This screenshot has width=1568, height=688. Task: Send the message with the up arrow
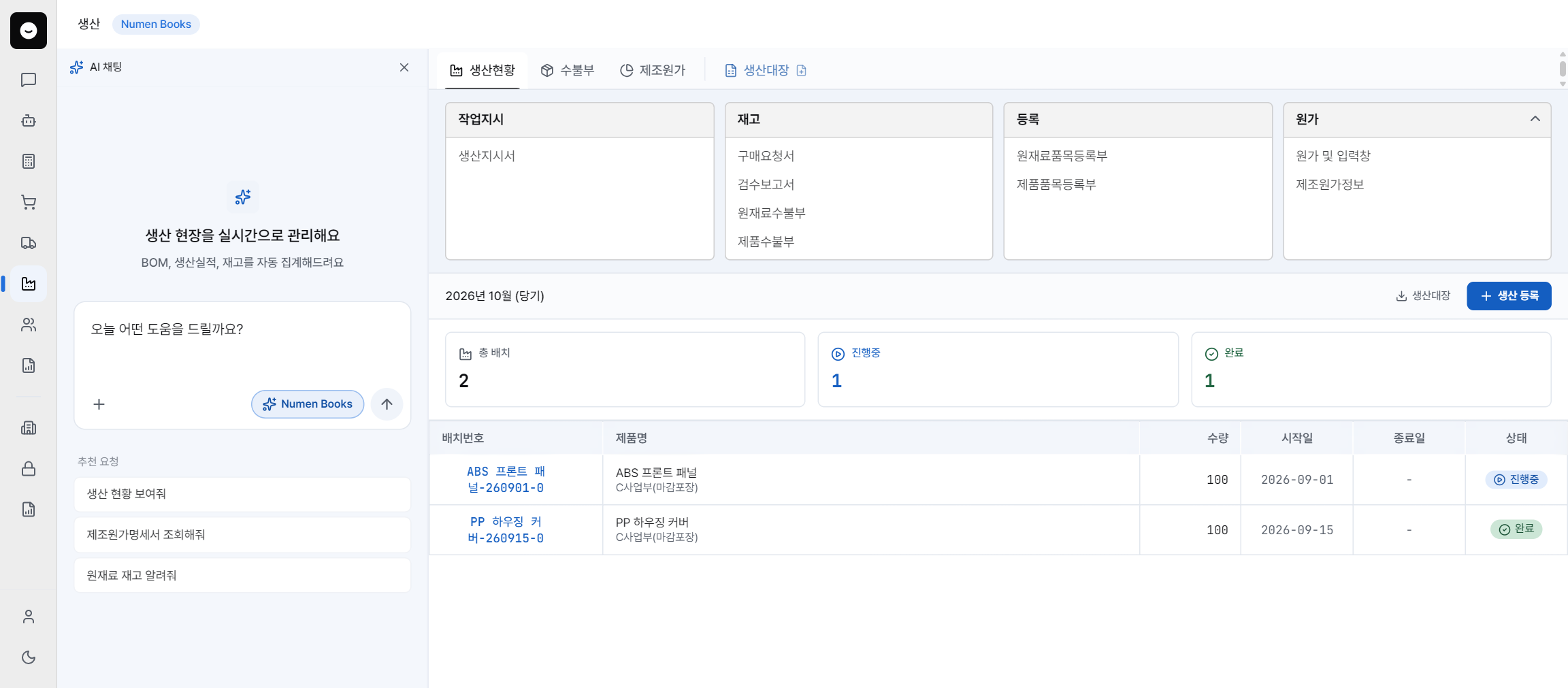(387, 404)
